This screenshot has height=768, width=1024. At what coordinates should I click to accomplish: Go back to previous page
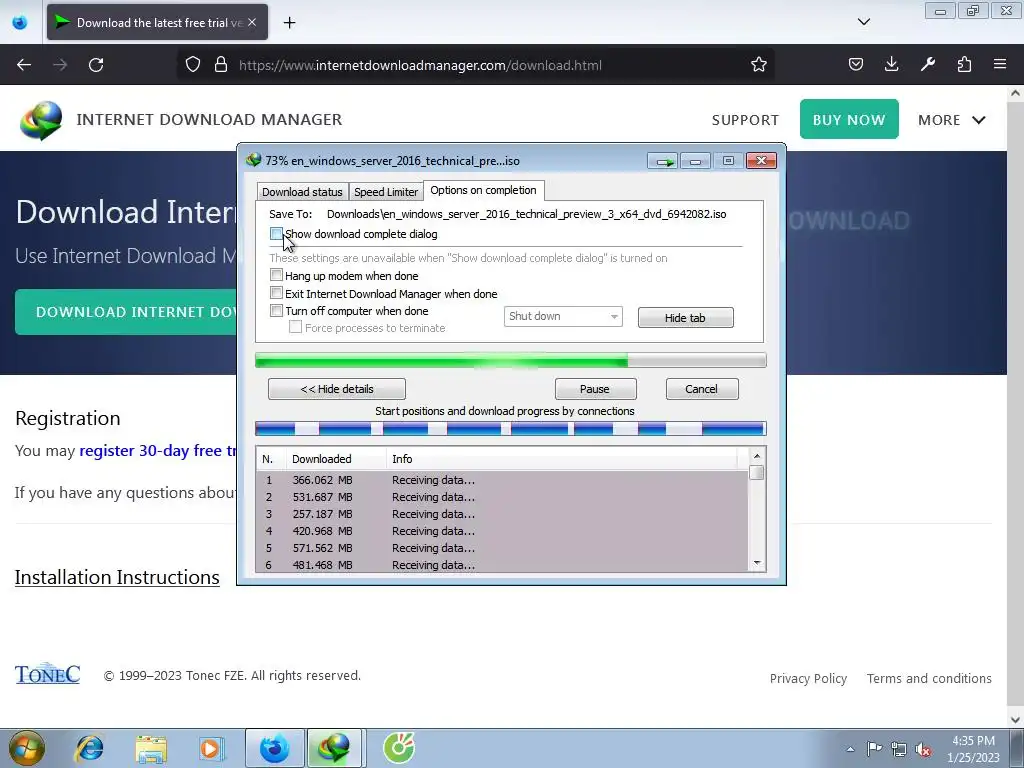coord(24,65)
